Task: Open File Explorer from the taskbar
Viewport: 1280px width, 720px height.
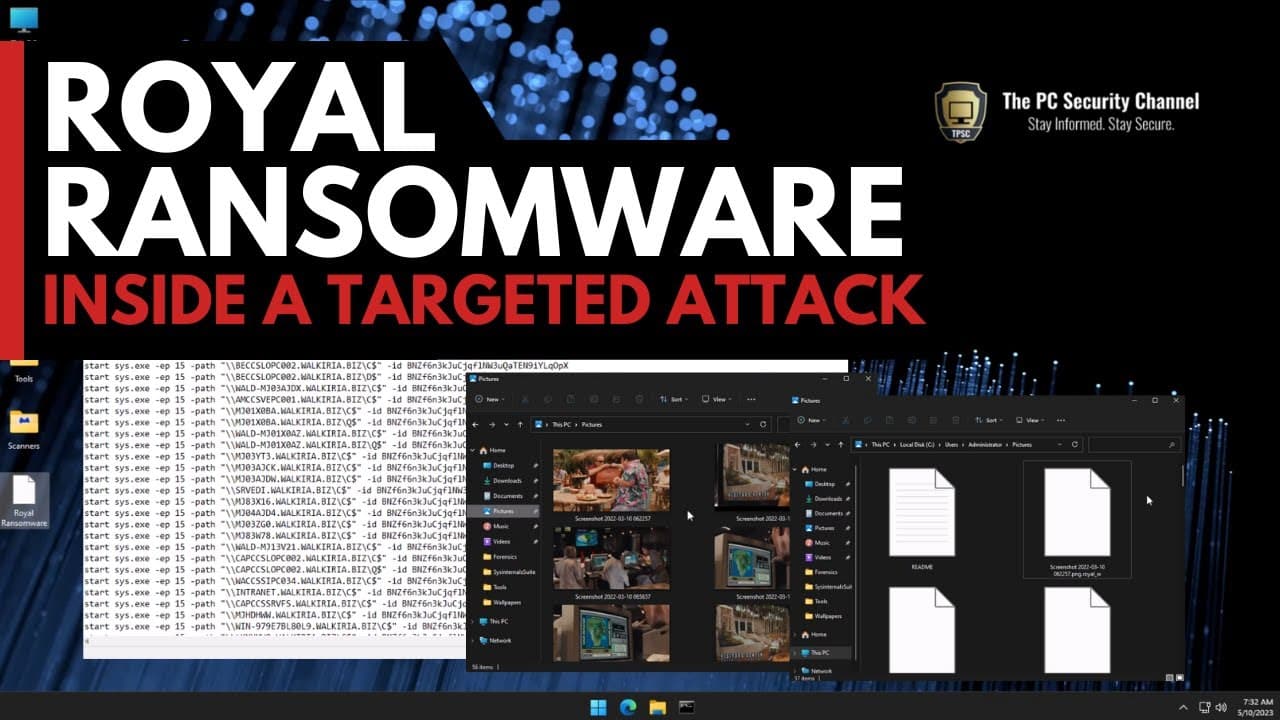Action: coord(658,707)
